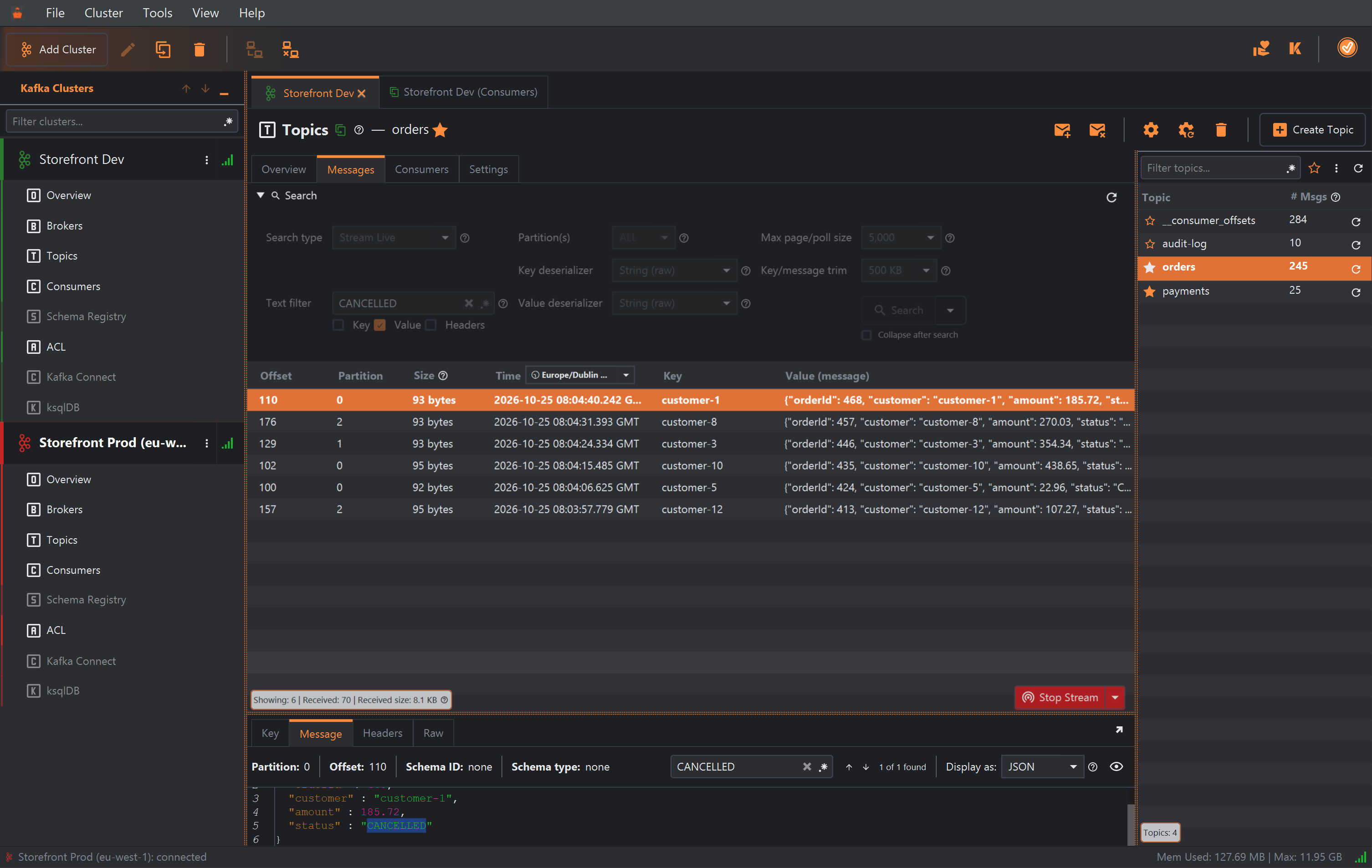
Task: Collapse the Search section triangle
Action: coord(261,195)
